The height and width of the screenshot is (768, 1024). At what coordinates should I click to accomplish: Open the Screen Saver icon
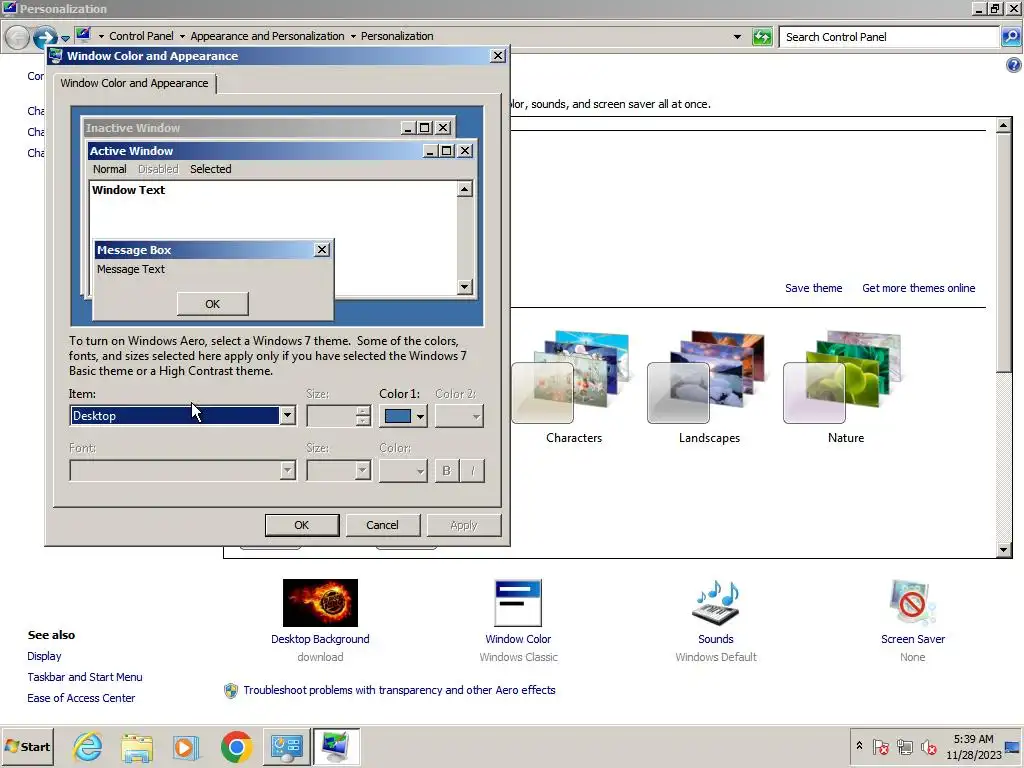coord(912,603)
